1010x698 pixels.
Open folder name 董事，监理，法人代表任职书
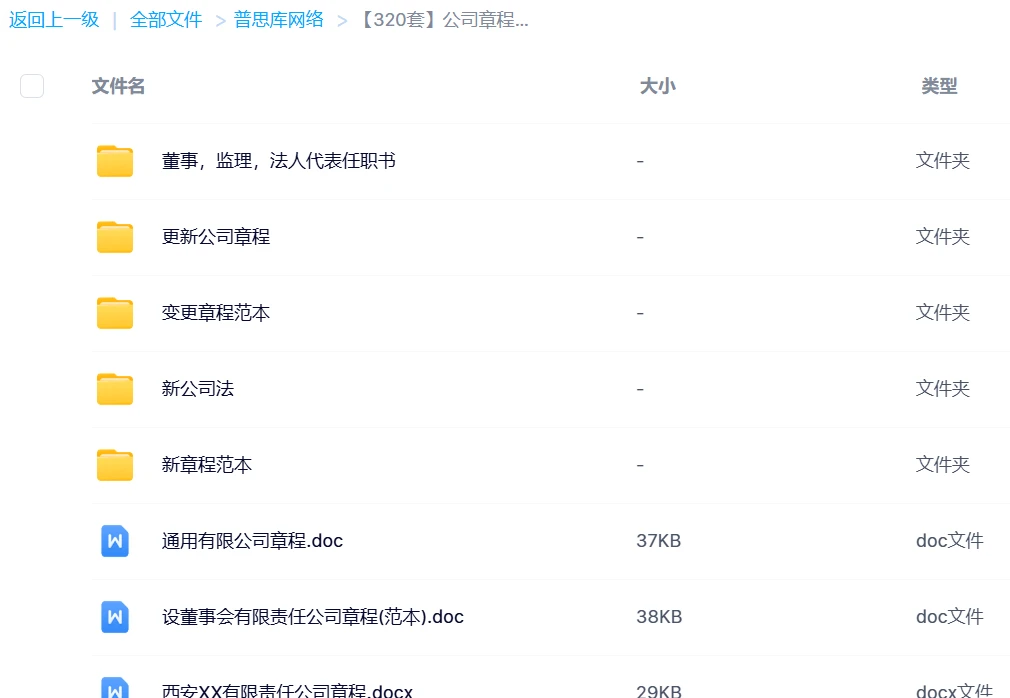(278, 161)
